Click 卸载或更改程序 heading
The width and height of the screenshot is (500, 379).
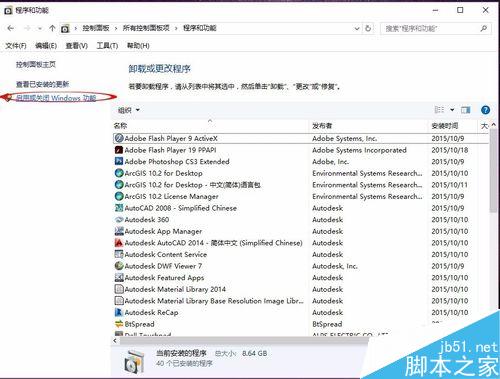159,69
